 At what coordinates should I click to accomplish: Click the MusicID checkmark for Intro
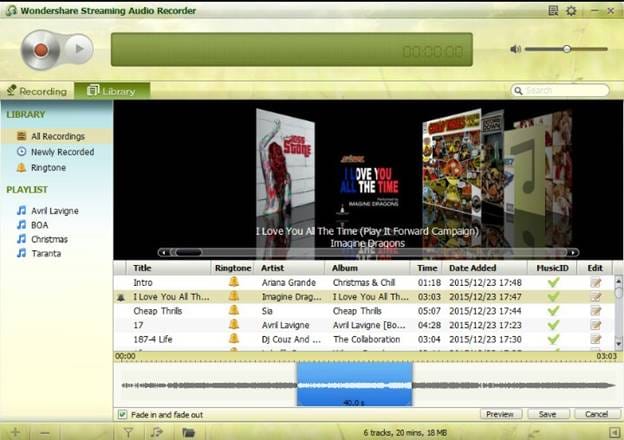click(x=553, y=282)
